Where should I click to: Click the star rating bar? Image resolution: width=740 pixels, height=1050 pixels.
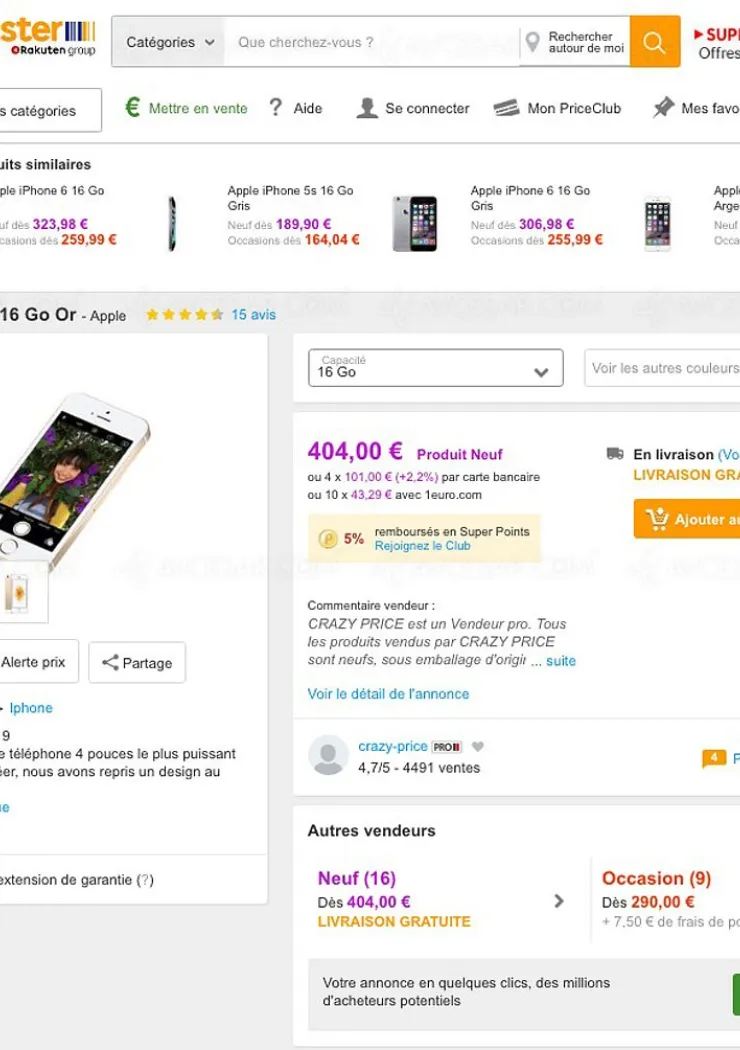click(x=184, y=314)
